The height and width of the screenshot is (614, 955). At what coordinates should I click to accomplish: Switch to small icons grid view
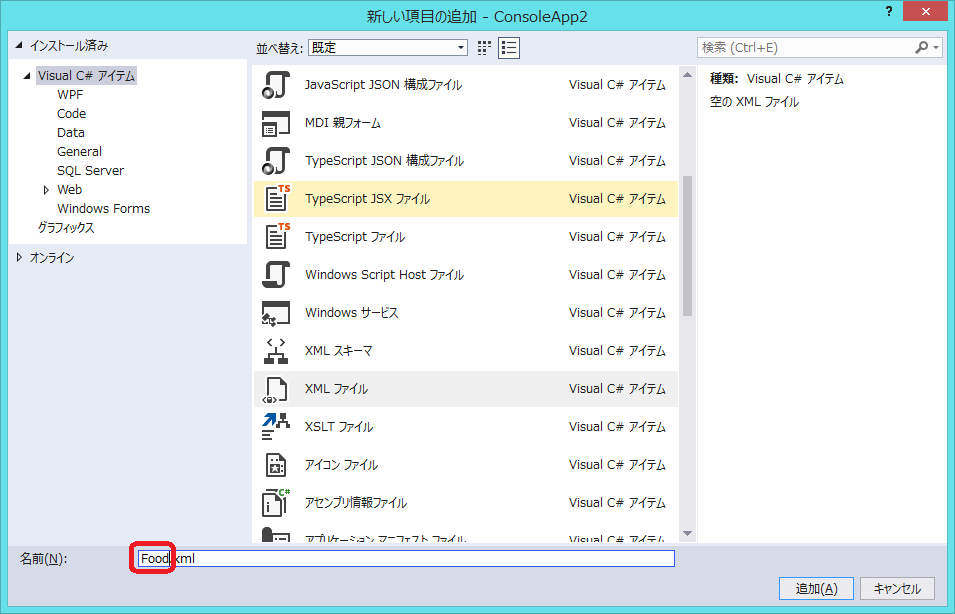click(x=484, y=48)
